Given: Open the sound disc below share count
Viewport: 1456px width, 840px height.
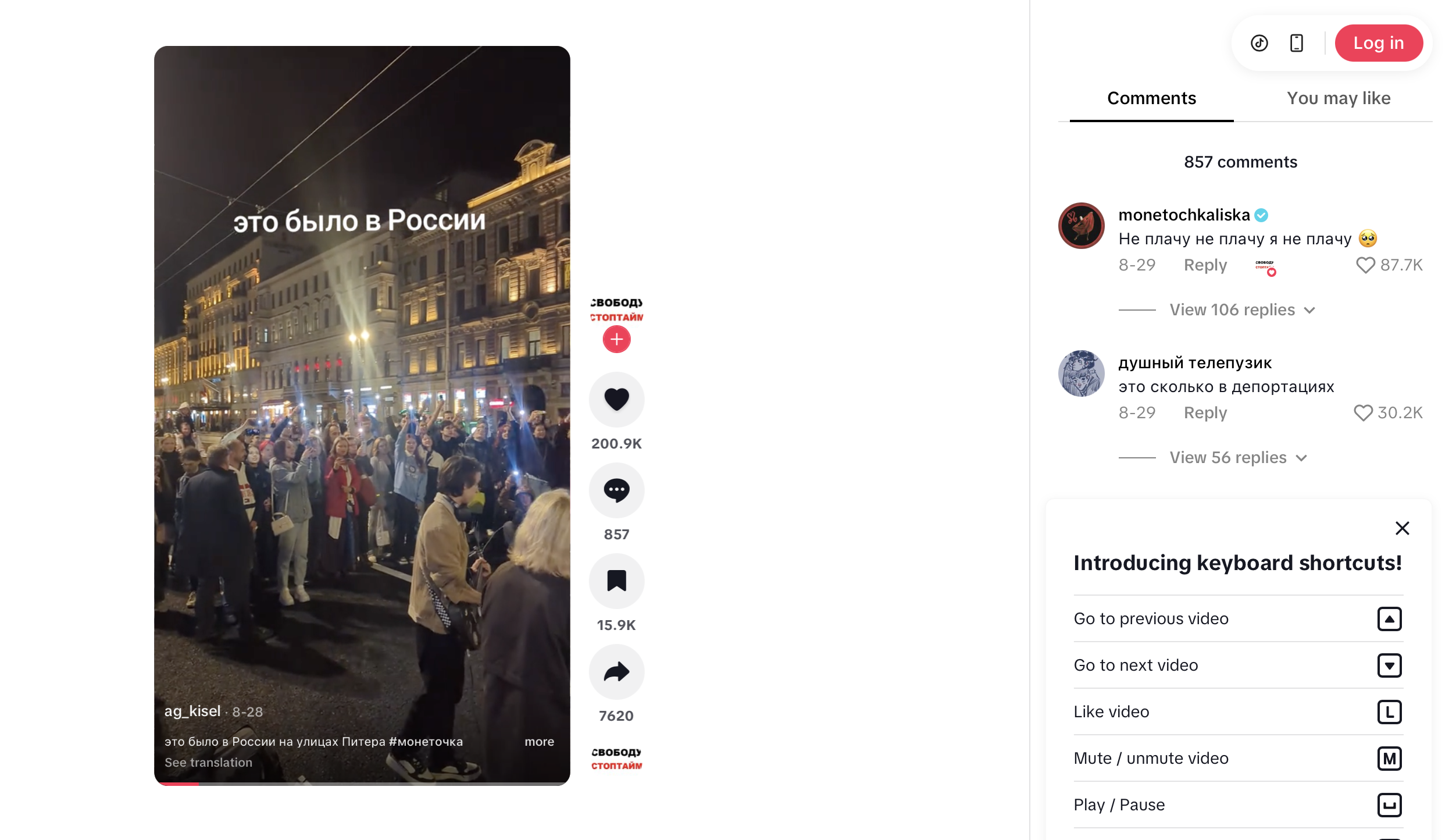Looking at the screenshot, I should [x=616, y=759].
